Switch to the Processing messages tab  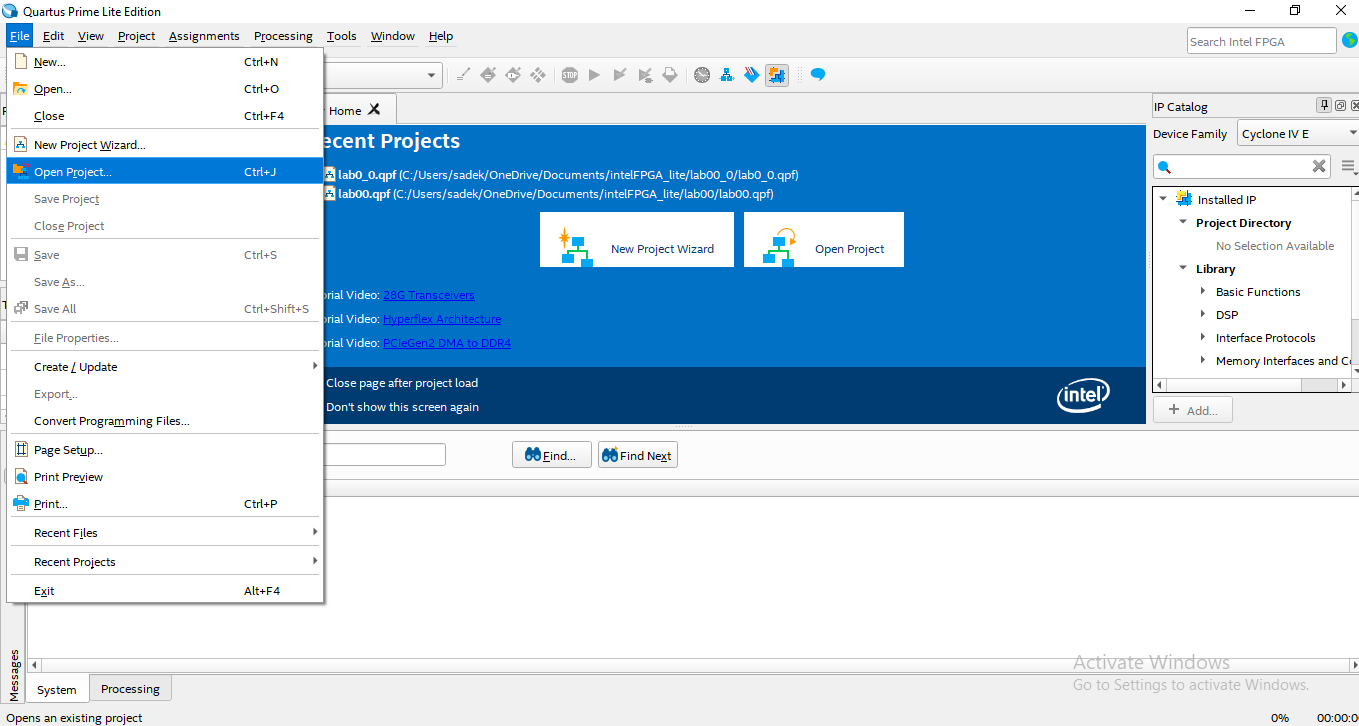tap(130, 689)
